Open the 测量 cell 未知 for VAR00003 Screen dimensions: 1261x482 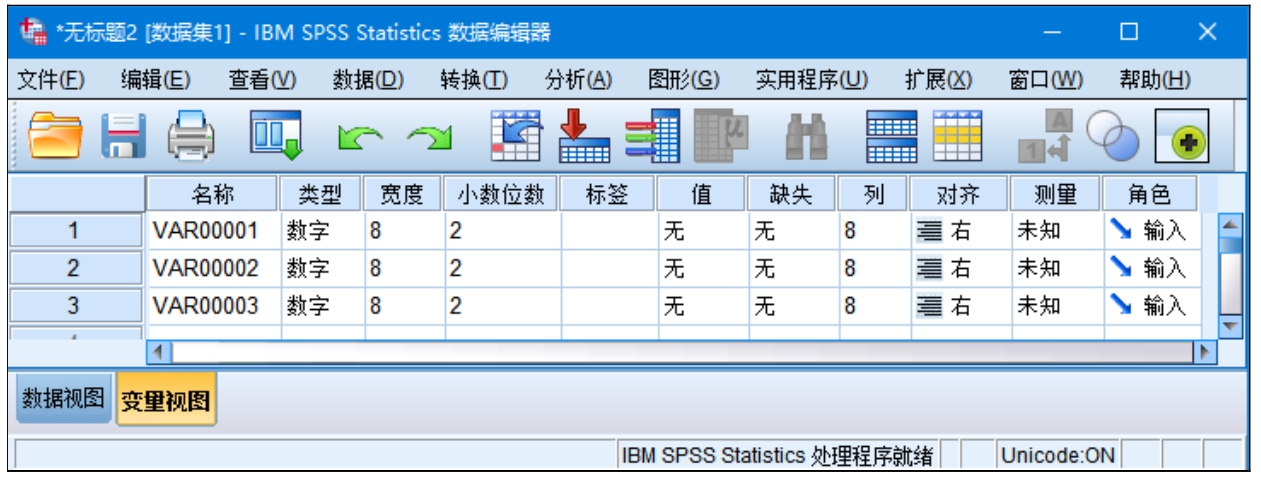(1056, 306)
